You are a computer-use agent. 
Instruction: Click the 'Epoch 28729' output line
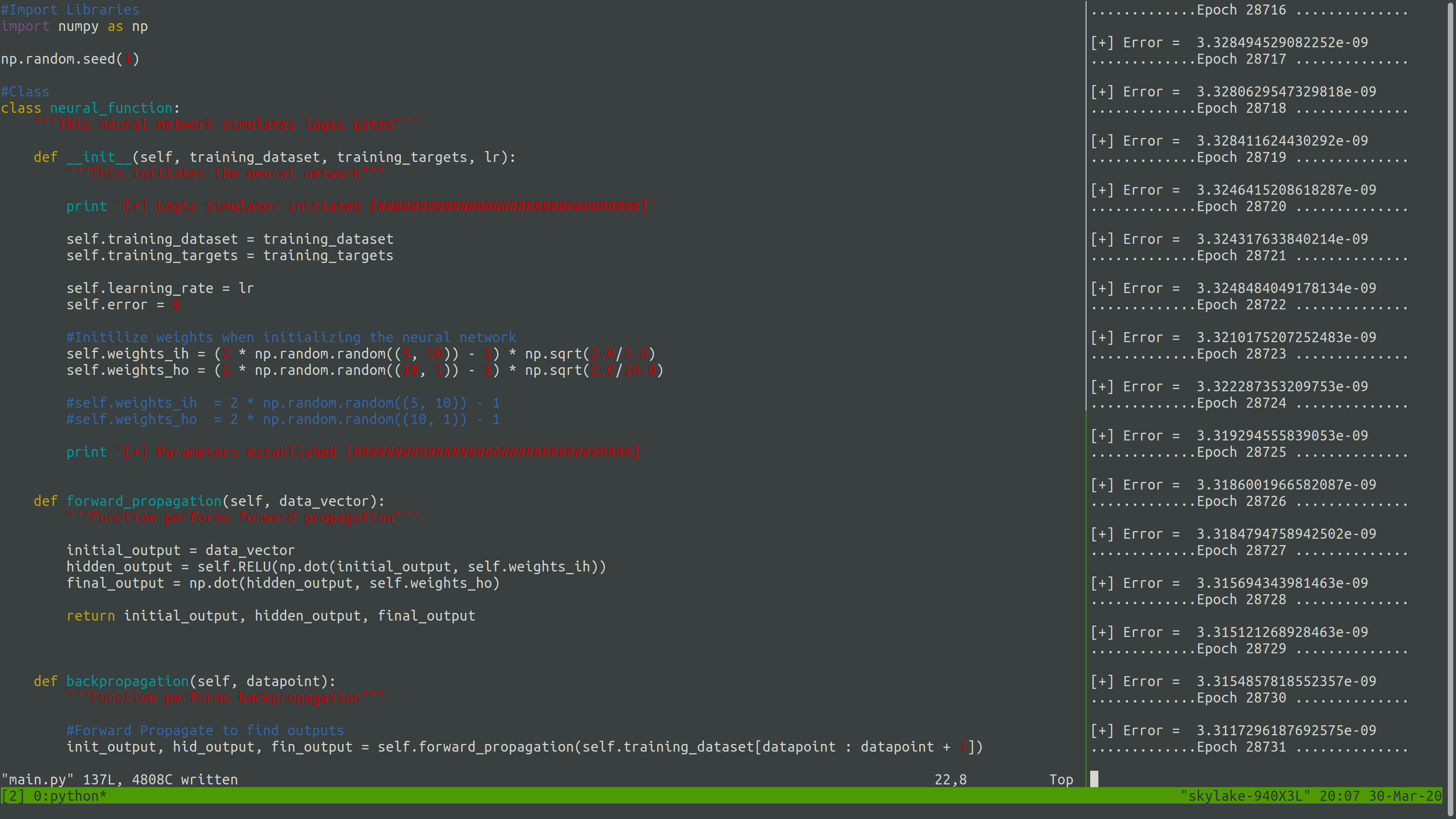[x=1249, y=649]
